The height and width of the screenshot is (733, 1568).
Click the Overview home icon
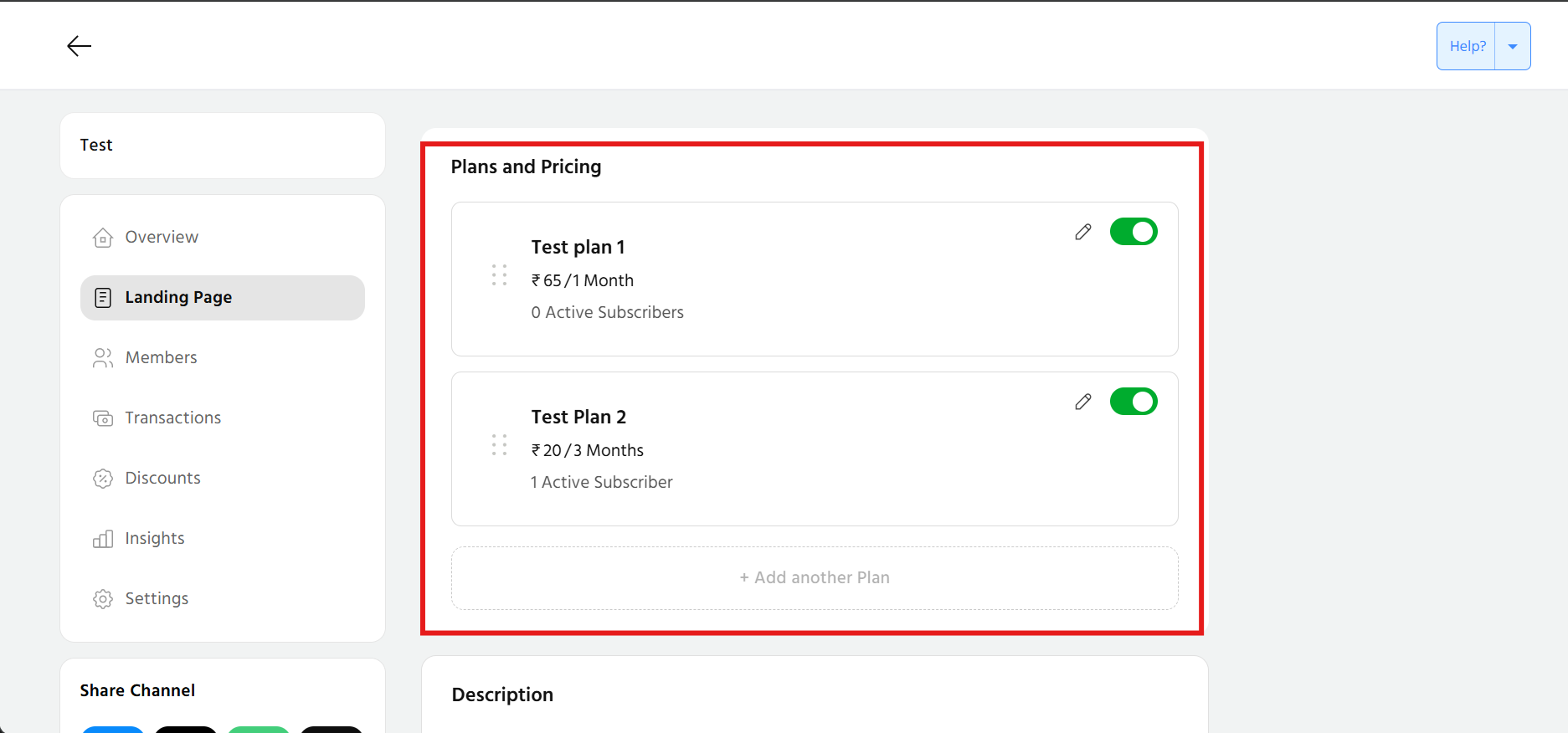103,238
